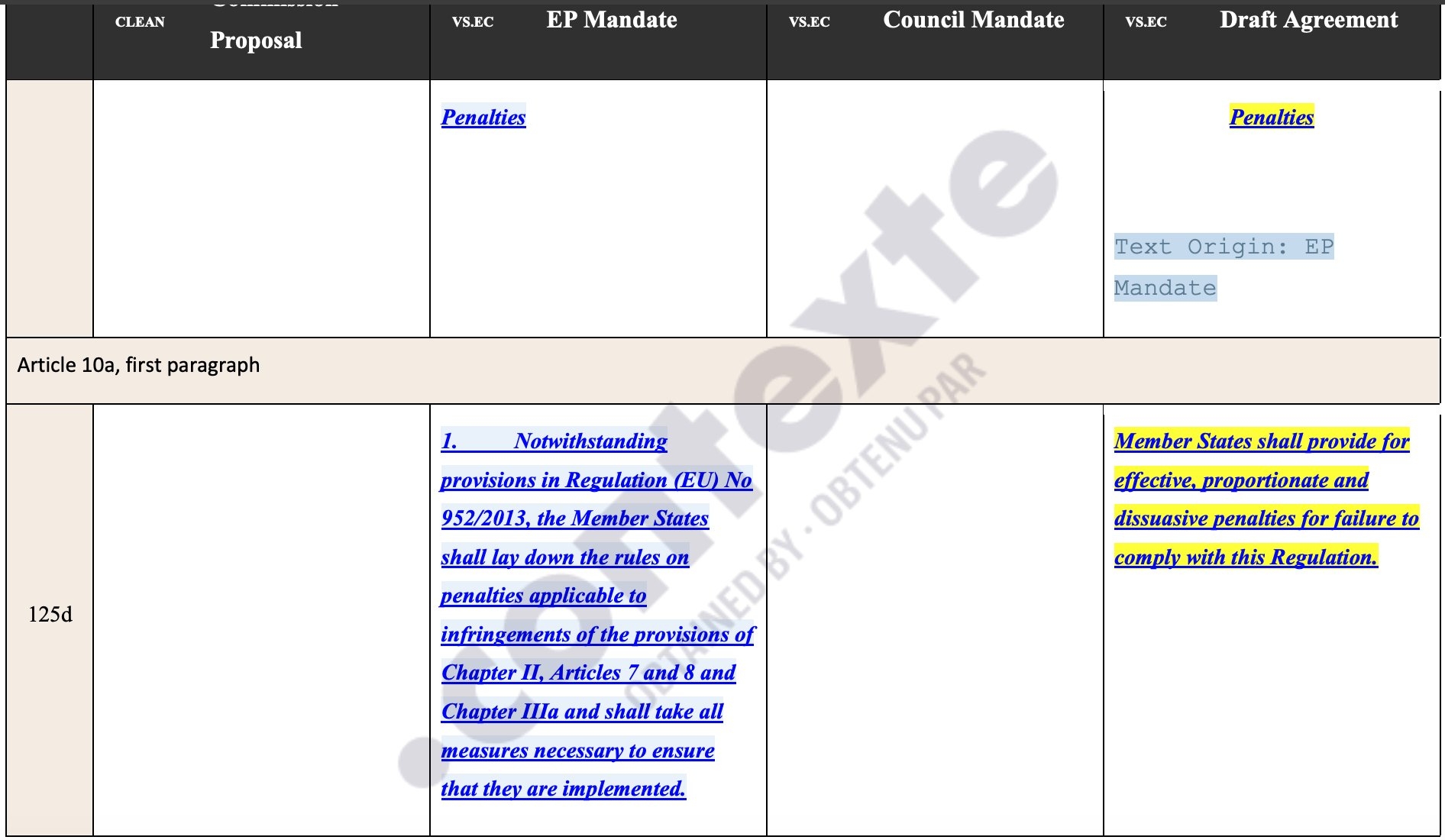Click the EP Mandate column header
Image resolution: width=1445 pixels, height=840 pixels.
(x=611, y=20)
